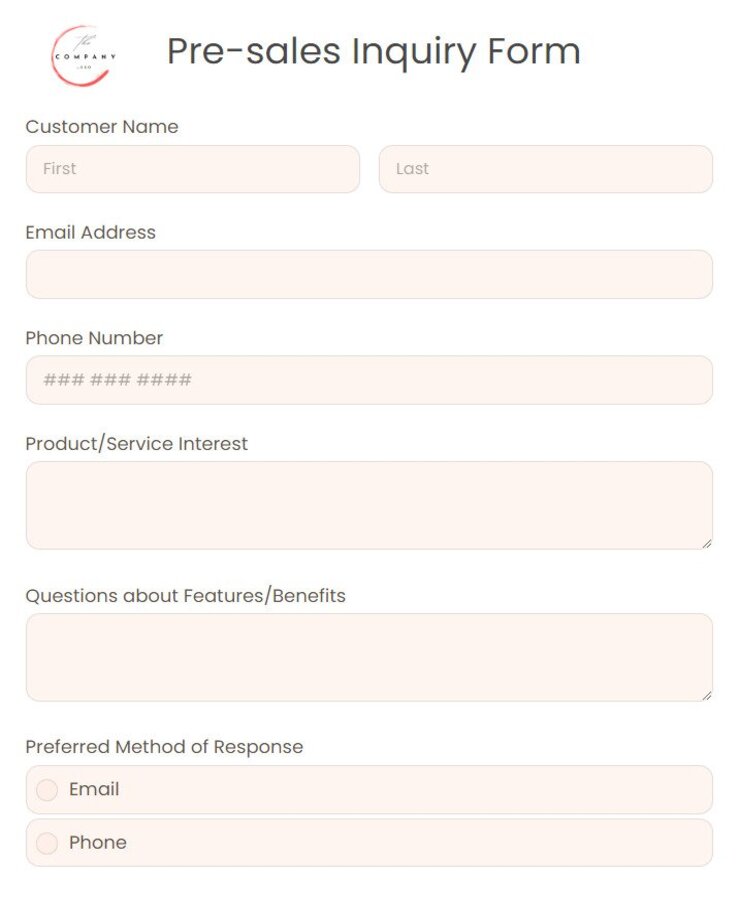Image resolution: width=740 pixels, height=900 pixels.
Task: Click the Questions about Features/Benefits label
Action: [185, 596]
